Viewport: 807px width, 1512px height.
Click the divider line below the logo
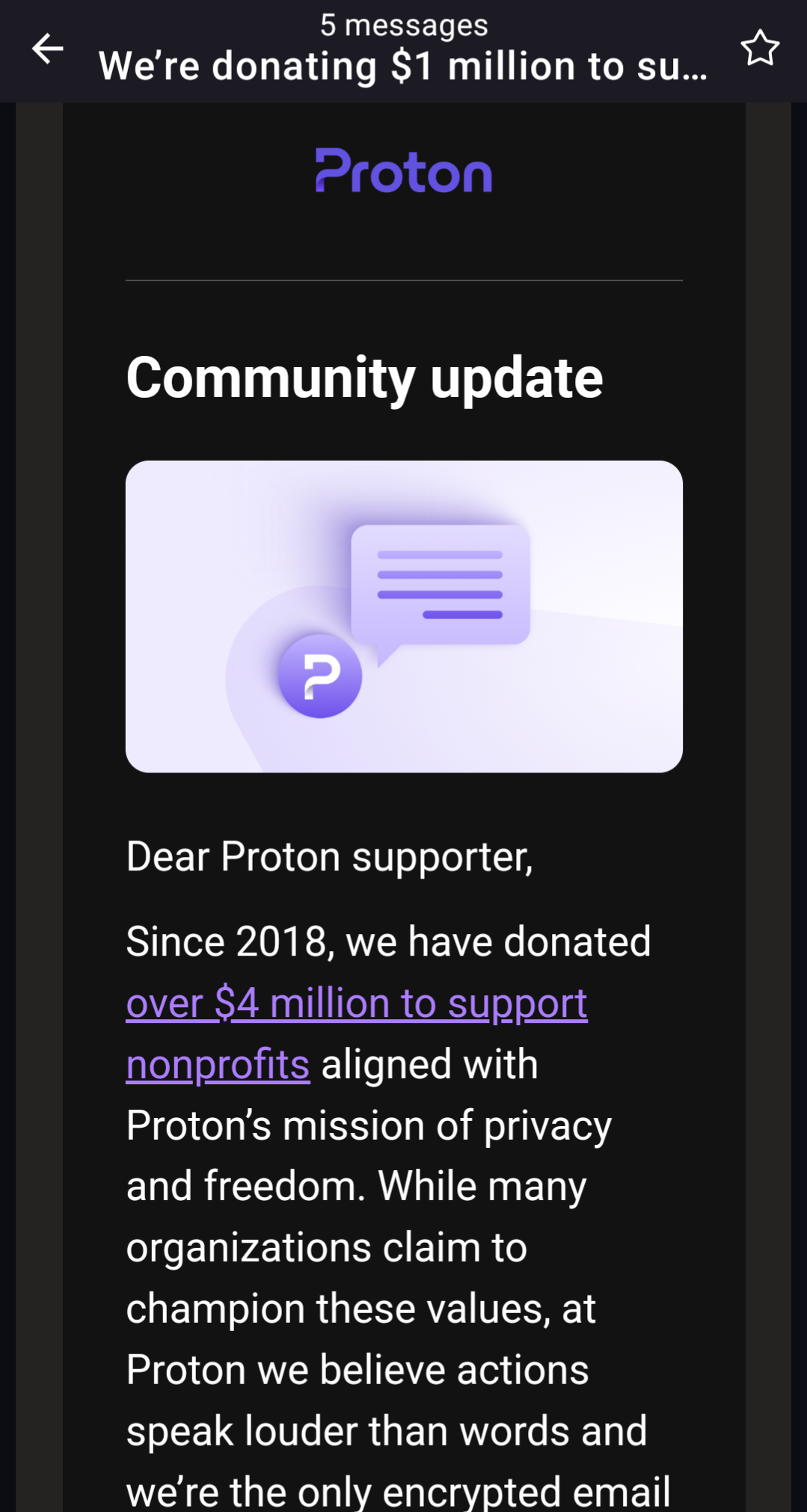pyautogui.click(x=404, y=280)
